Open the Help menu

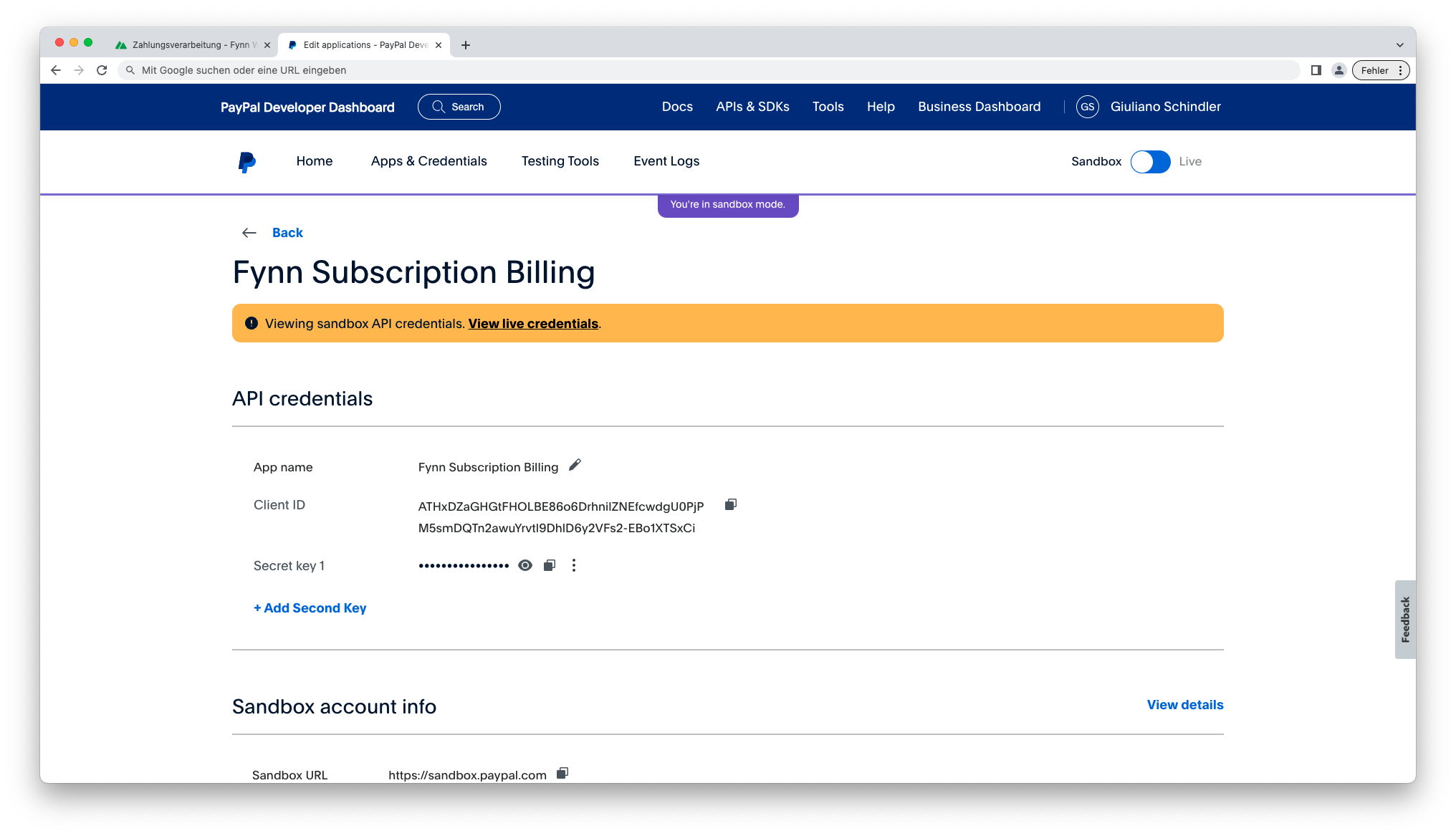(881, 107)
